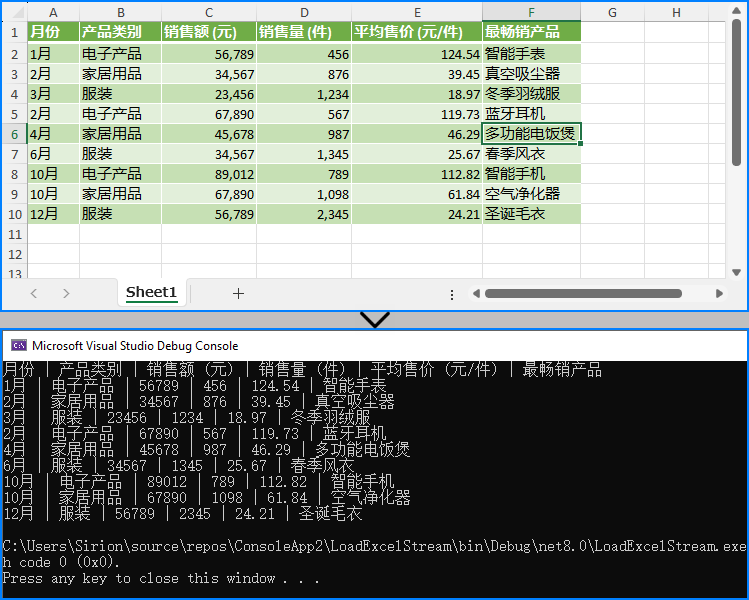Click header cell 产品类别
This screenshot has width=749, height=600.
coord(120,32)
